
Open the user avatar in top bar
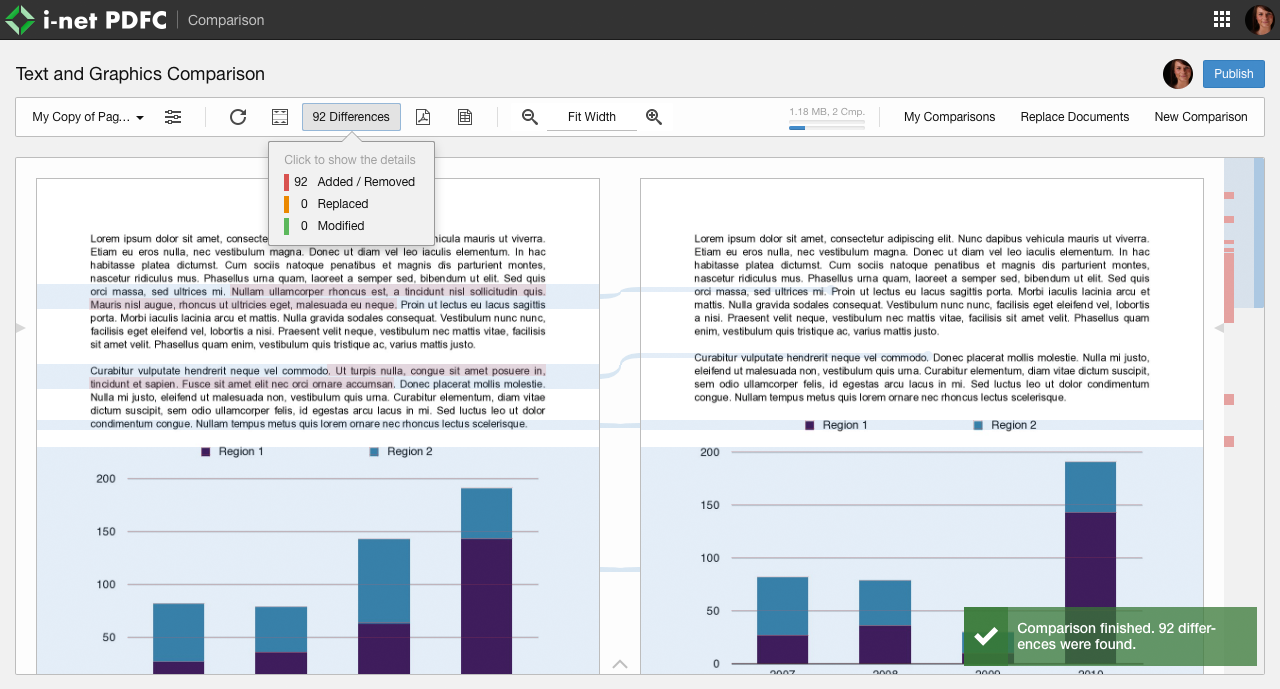[x=1259, y=19]
